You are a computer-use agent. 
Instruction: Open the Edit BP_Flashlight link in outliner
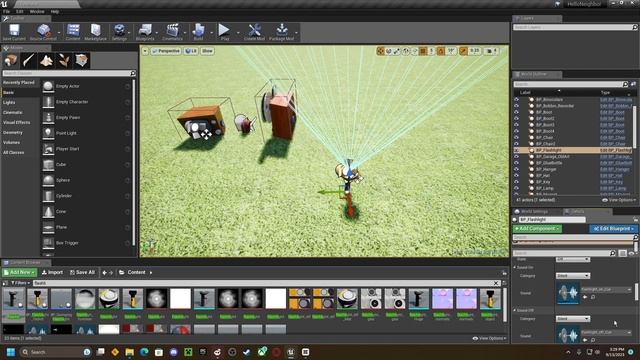tap(616, 150)
